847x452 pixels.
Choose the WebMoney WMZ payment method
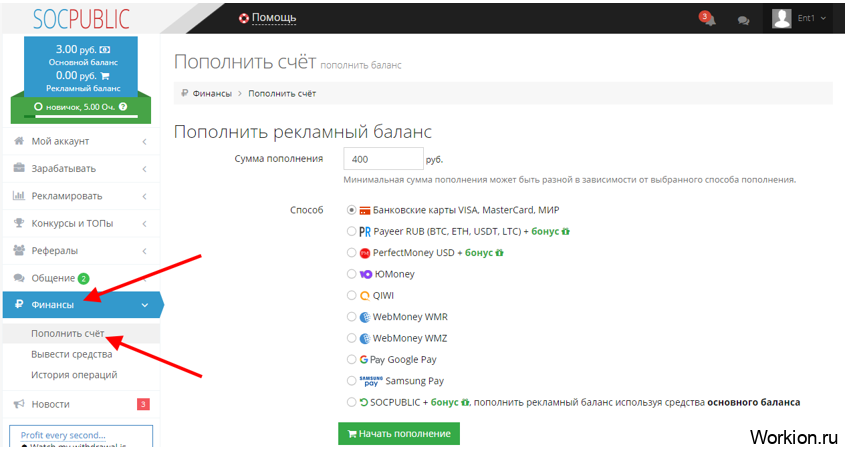coord(351,338)
